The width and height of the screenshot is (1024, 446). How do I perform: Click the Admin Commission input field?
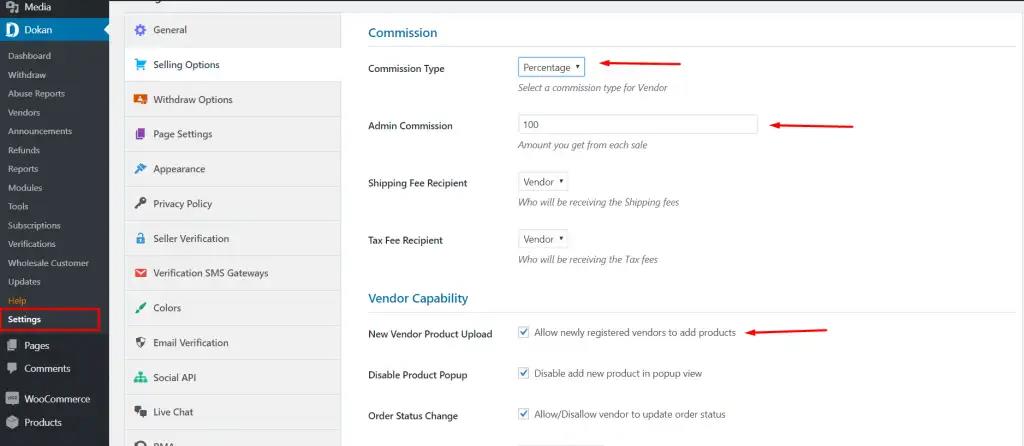pyautogui.click(x=637, y=125)
